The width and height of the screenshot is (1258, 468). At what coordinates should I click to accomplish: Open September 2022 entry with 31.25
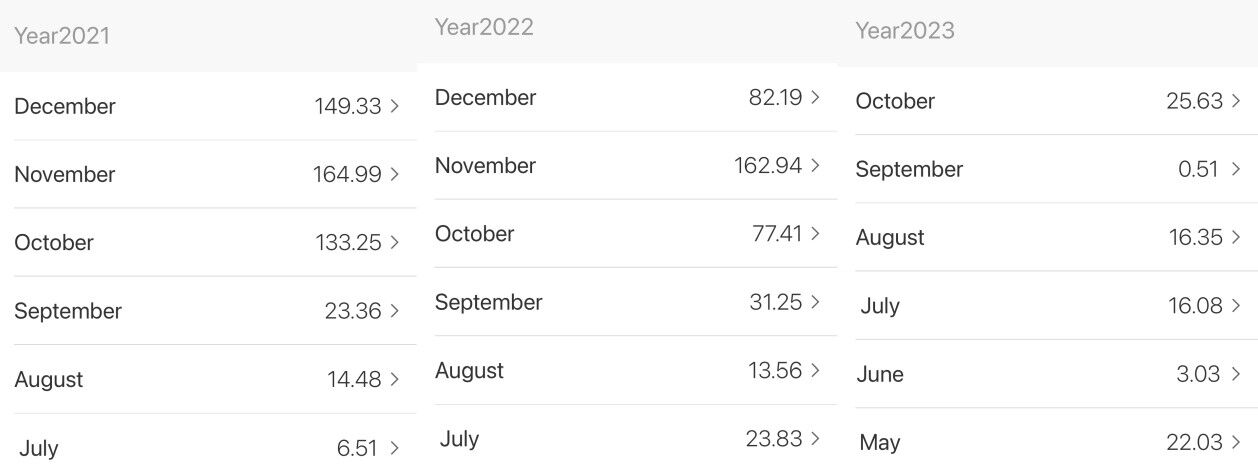[628, 302]
